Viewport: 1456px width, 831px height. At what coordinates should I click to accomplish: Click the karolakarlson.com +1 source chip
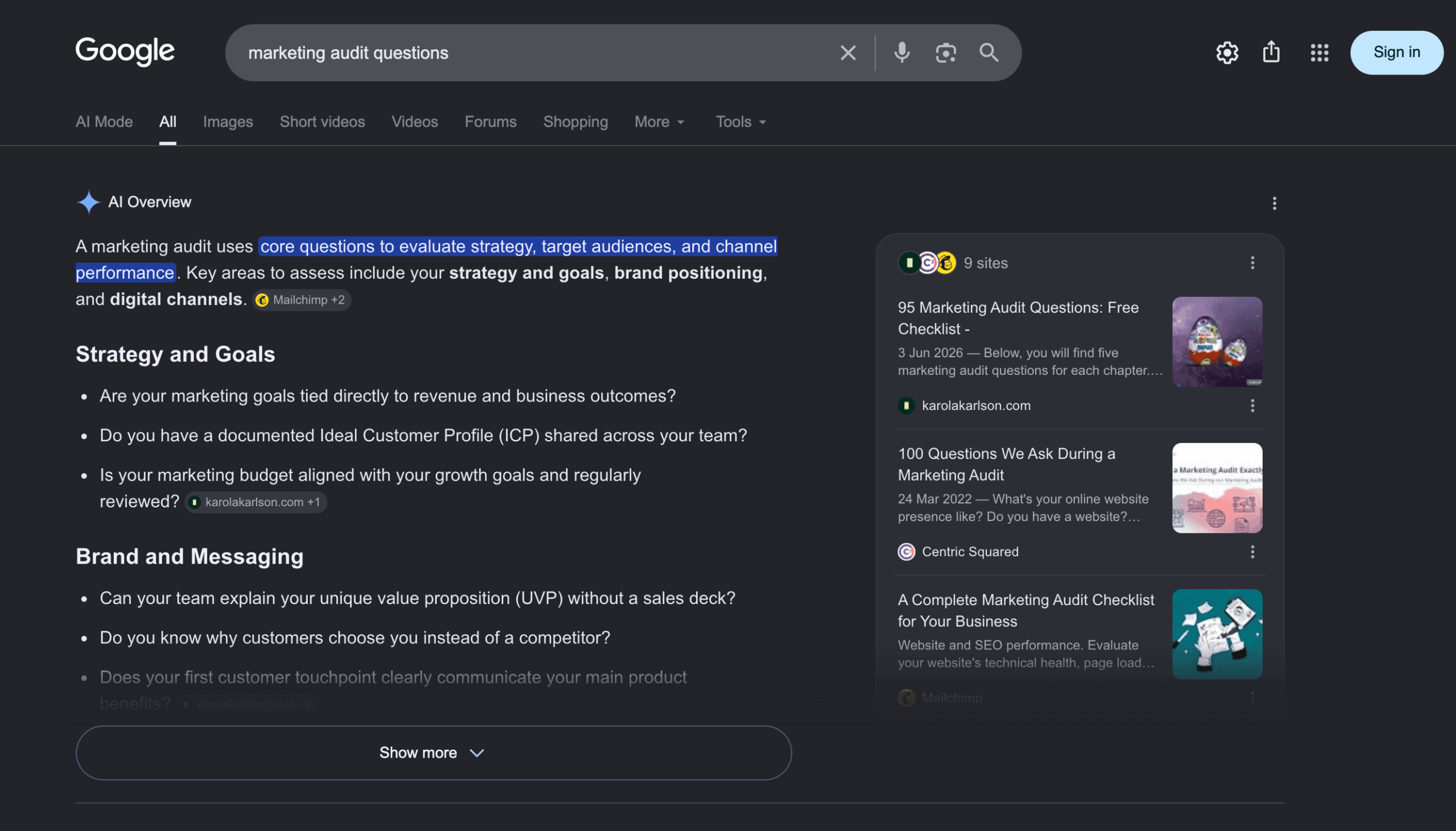pyautogui.click(x=255, y=502)
